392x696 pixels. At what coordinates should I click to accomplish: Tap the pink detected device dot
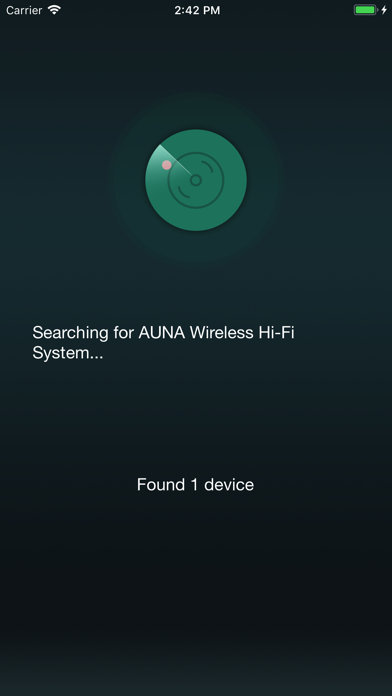tap(166, 165)
